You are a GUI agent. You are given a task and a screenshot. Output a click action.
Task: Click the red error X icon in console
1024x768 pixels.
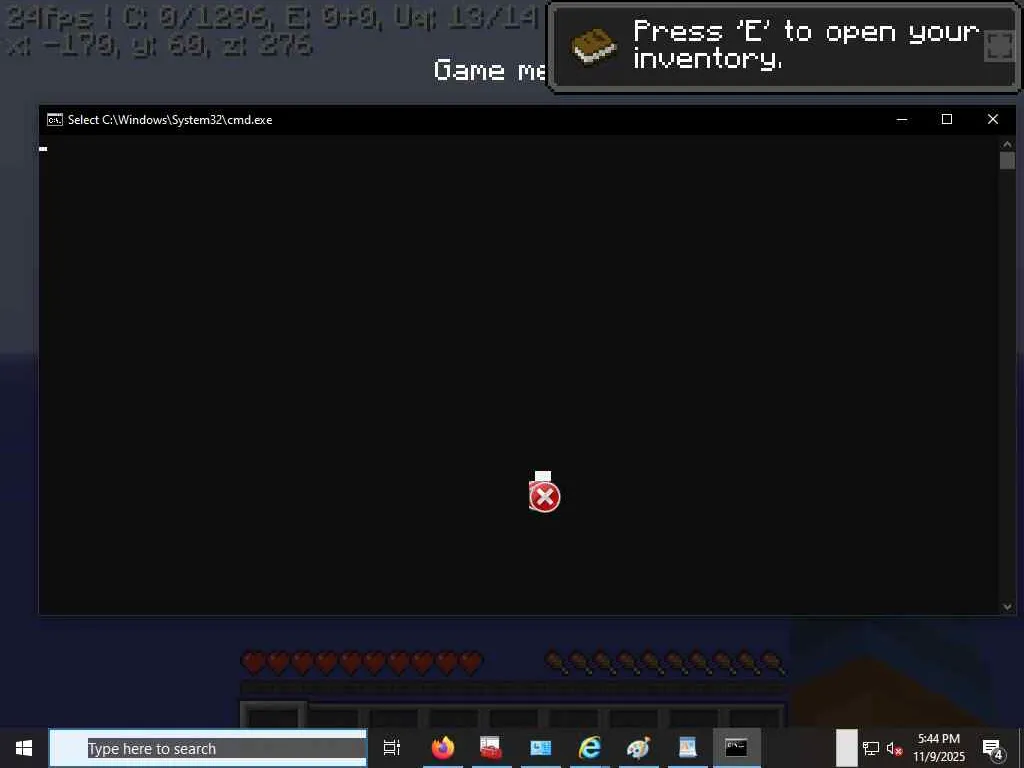pyautogui.click(x=544, y=498)
